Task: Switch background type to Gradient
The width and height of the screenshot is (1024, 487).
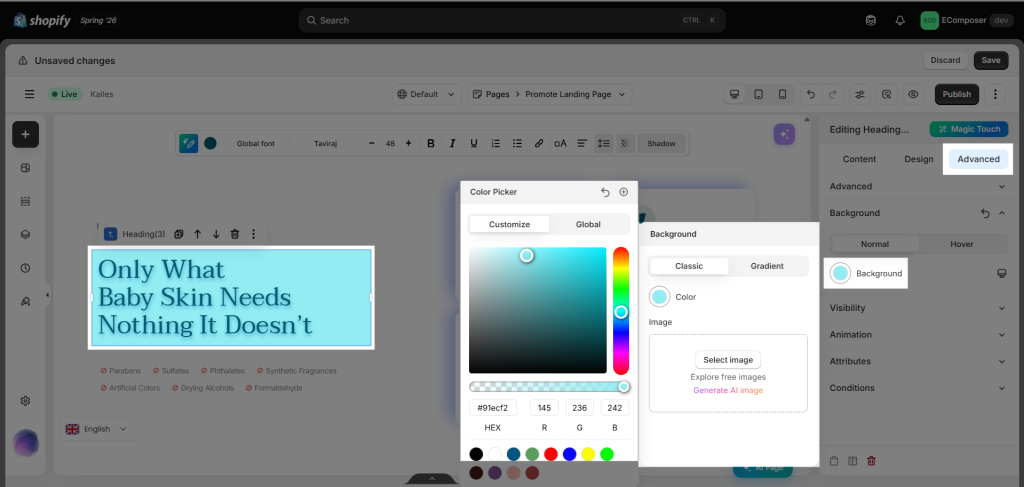Action: tap(767, 266)
